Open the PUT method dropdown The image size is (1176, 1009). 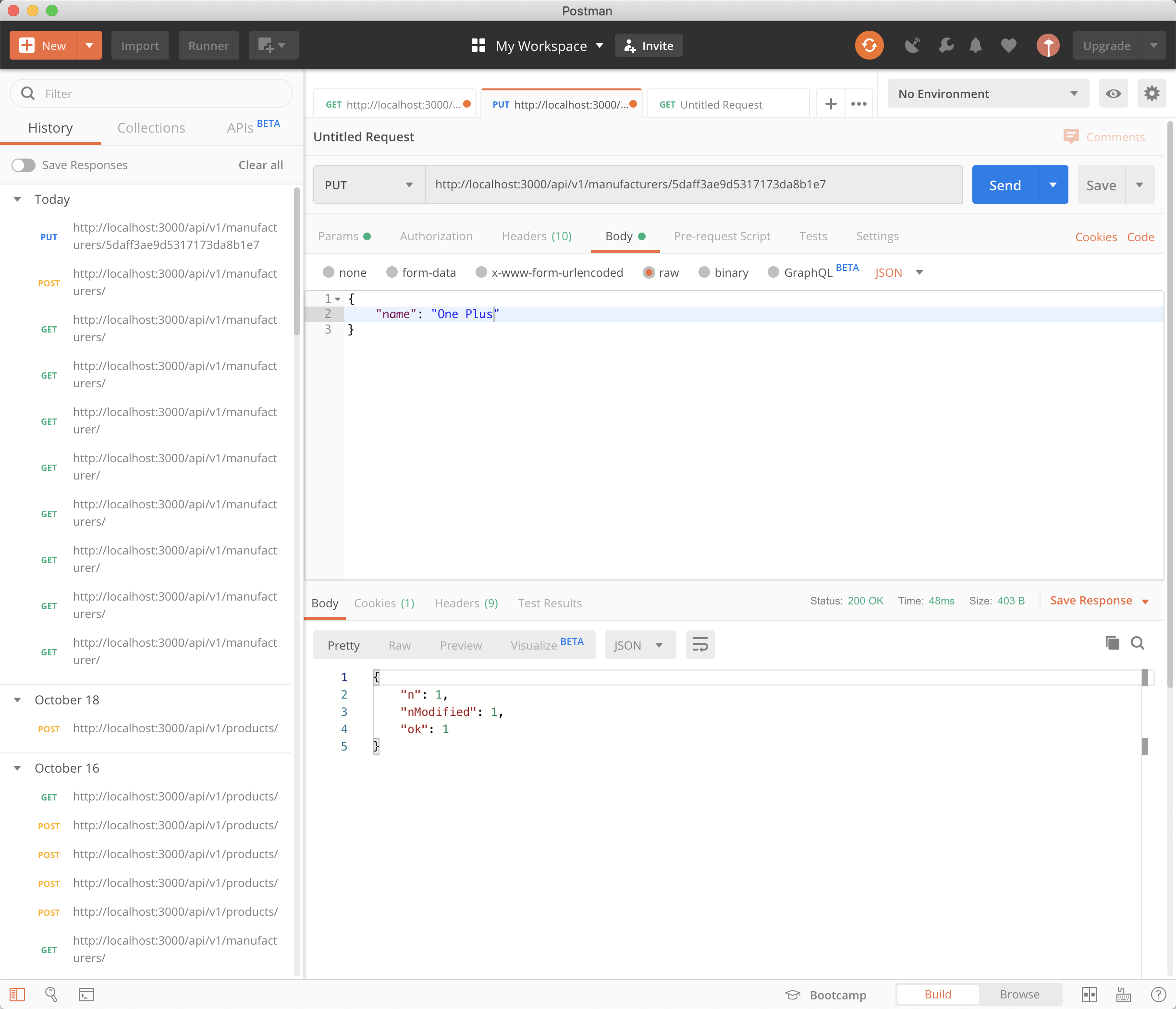[x=368, y=185]
